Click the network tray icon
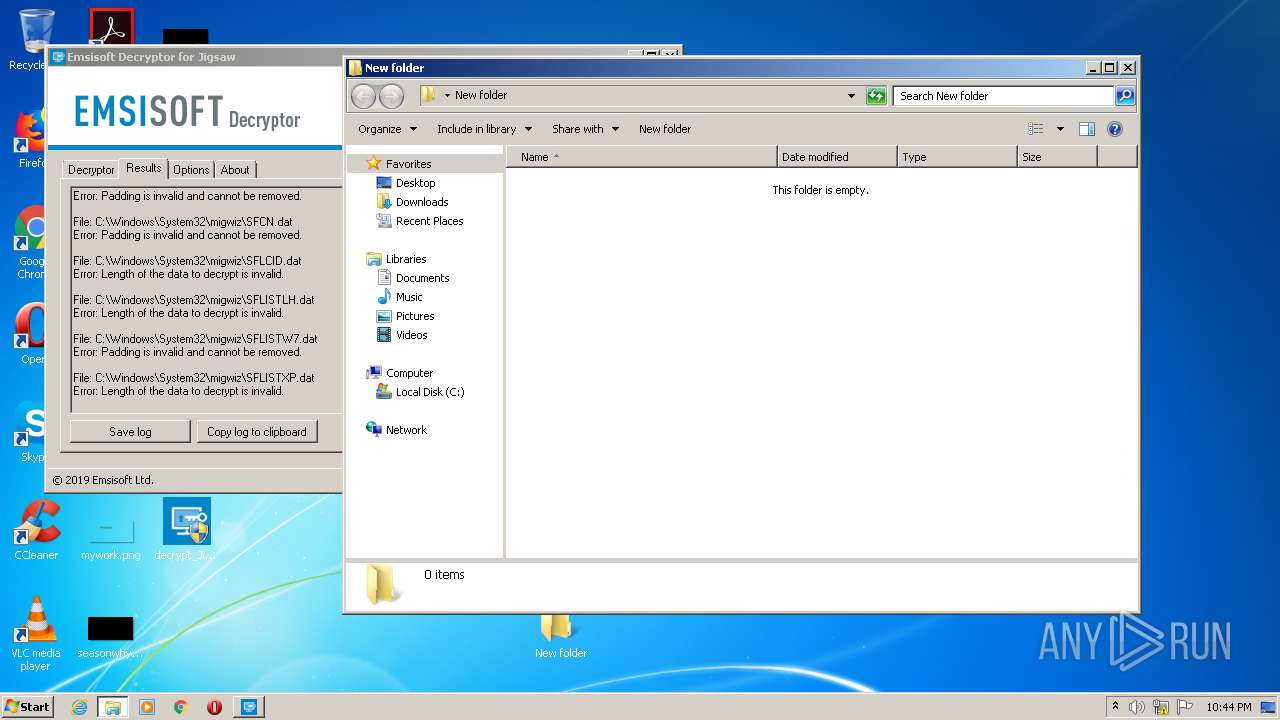This screenshot has height=720, width=1280. pyautogui.click(x=1161, y=707)
